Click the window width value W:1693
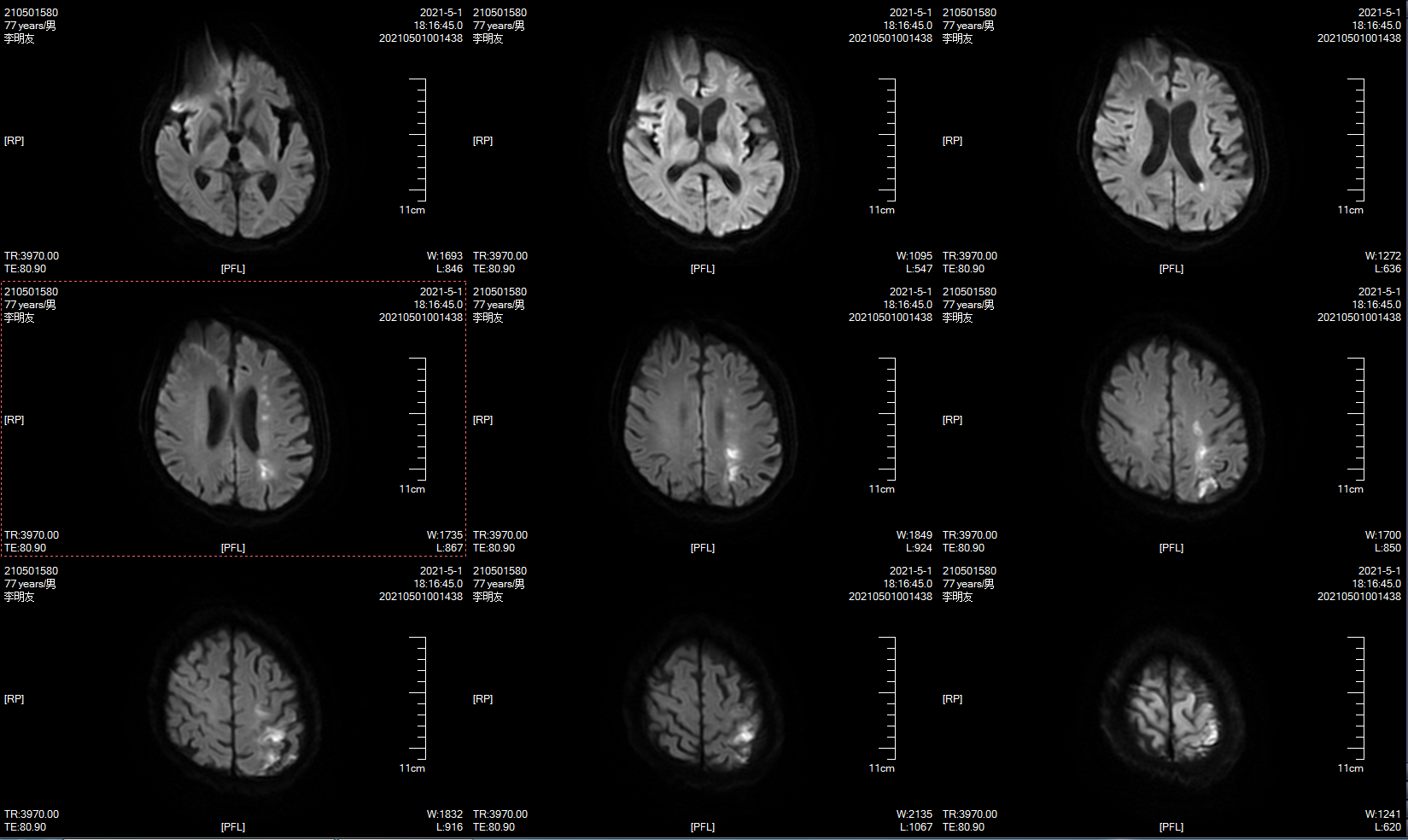The image size is (1408, 840). click(x=444, y=255)
